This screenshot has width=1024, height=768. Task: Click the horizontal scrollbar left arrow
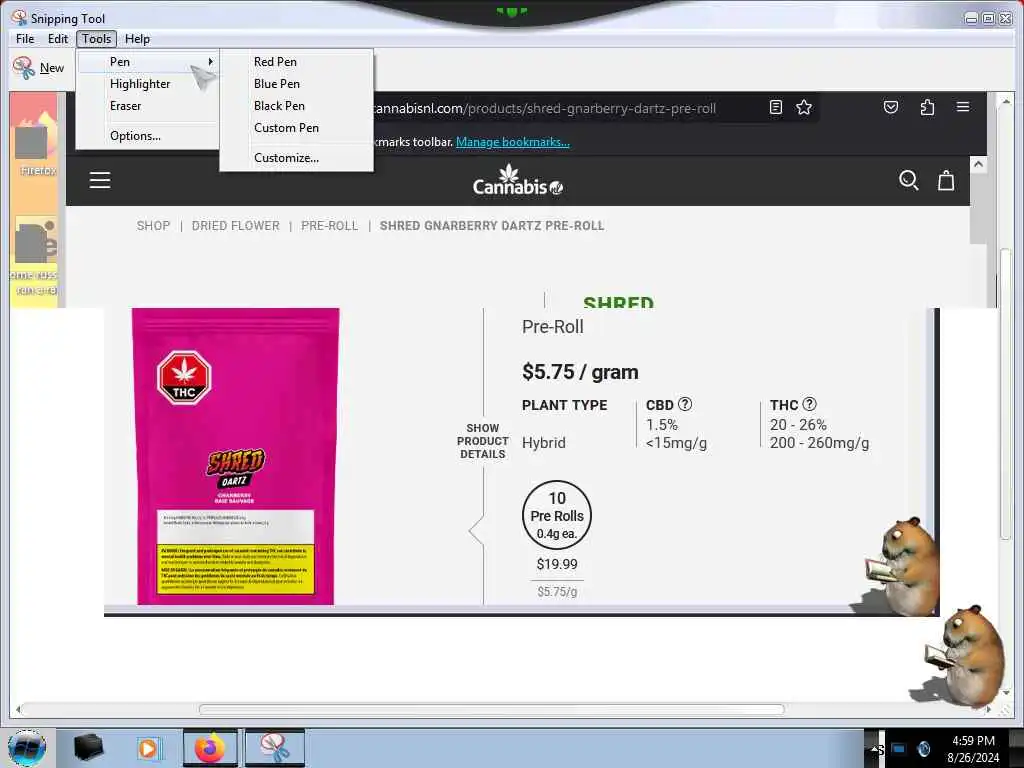coord(18,709)
